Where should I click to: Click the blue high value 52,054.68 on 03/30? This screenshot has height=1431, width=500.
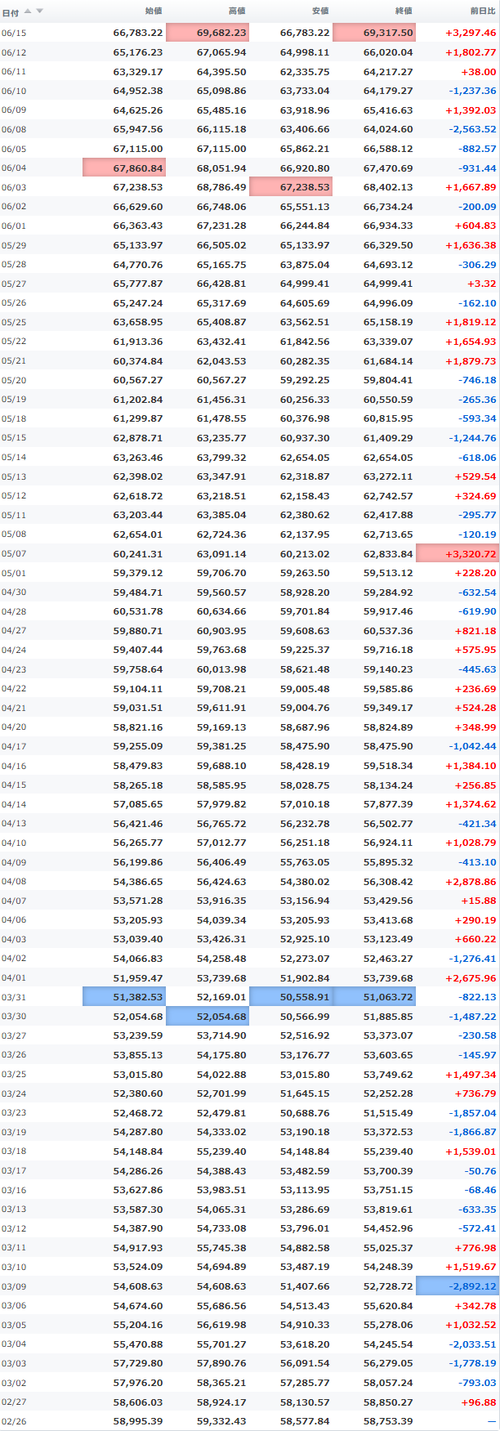(207, 1015)
